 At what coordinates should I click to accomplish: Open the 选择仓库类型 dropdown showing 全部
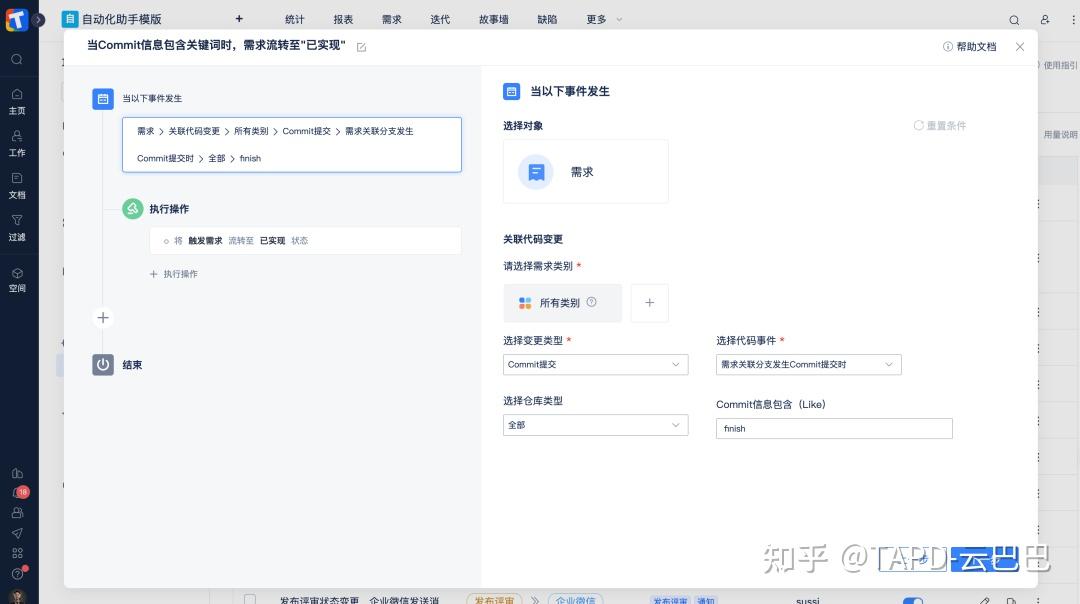595,424
